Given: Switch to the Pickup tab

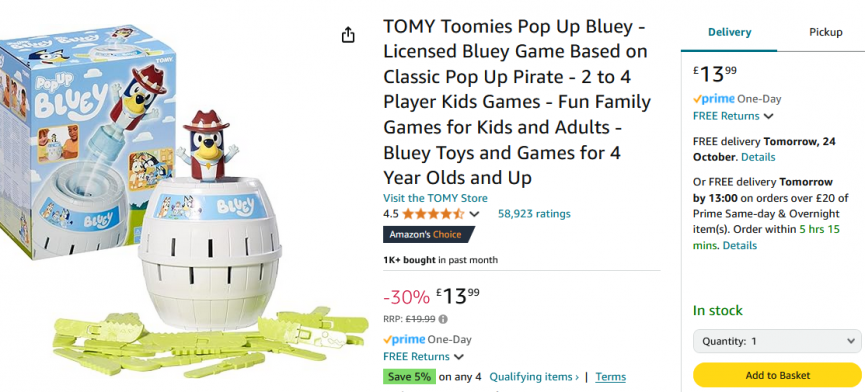Looking at the screenshot, I should coord(825,32).
